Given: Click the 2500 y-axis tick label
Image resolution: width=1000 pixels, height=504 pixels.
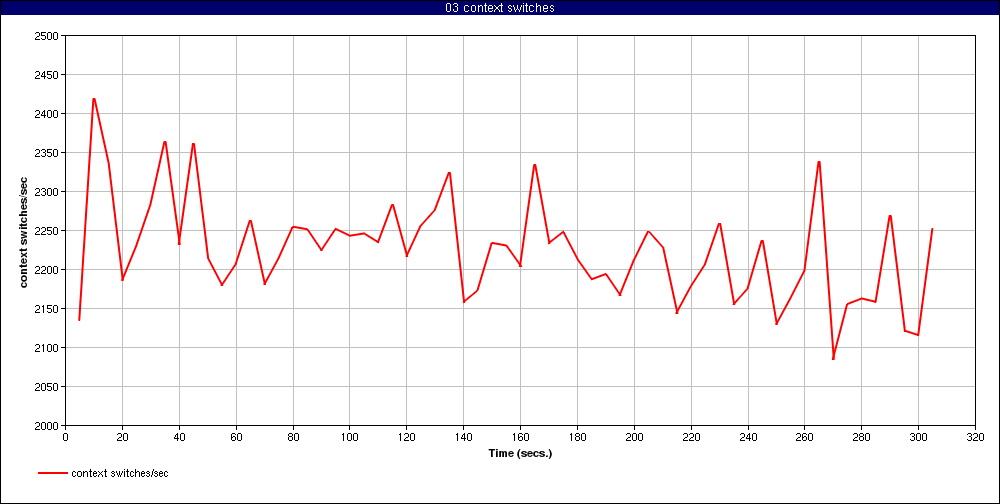Looking at the screenshot, I should (x=48, y=36).
